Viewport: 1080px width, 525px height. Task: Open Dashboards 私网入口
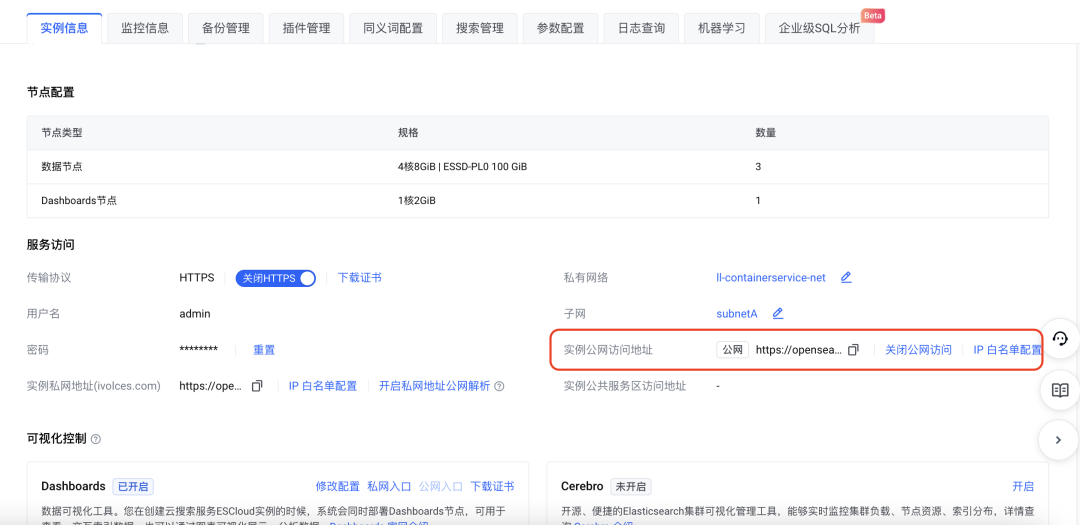389,486
